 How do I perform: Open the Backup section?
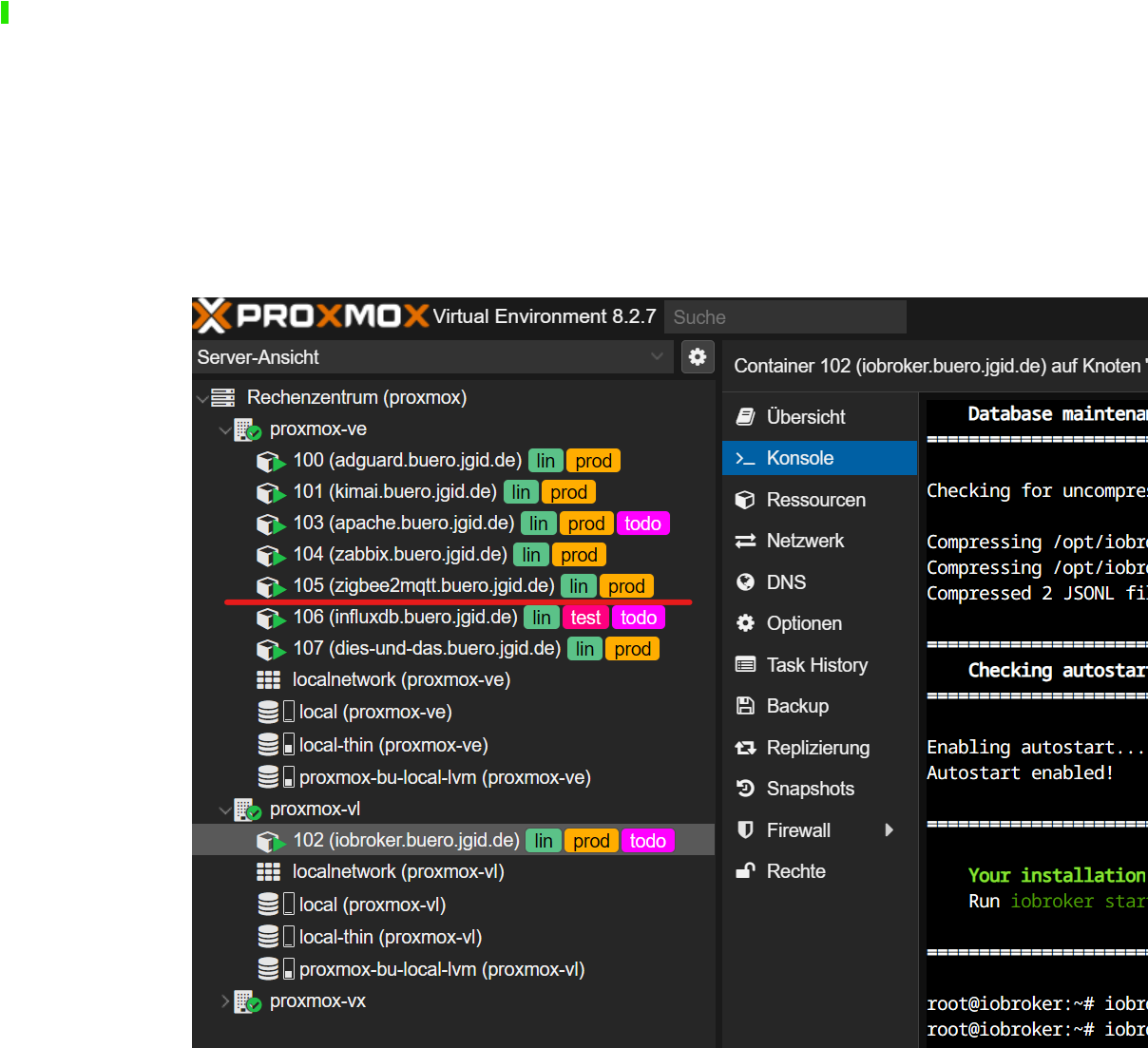[819, 706]
